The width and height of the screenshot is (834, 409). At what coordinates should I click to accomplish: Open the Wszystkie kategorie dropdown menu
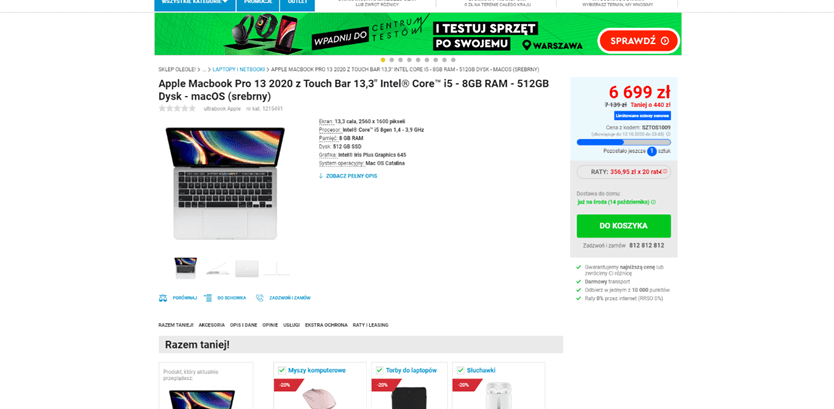point(194,2)
